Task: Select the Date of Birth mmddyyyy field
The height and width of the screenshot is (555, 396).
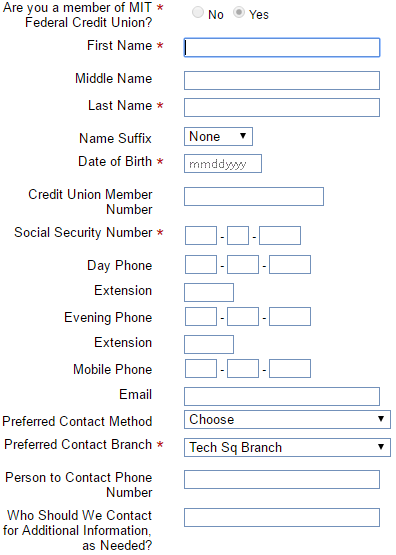Action: click(x=223, y=164)
